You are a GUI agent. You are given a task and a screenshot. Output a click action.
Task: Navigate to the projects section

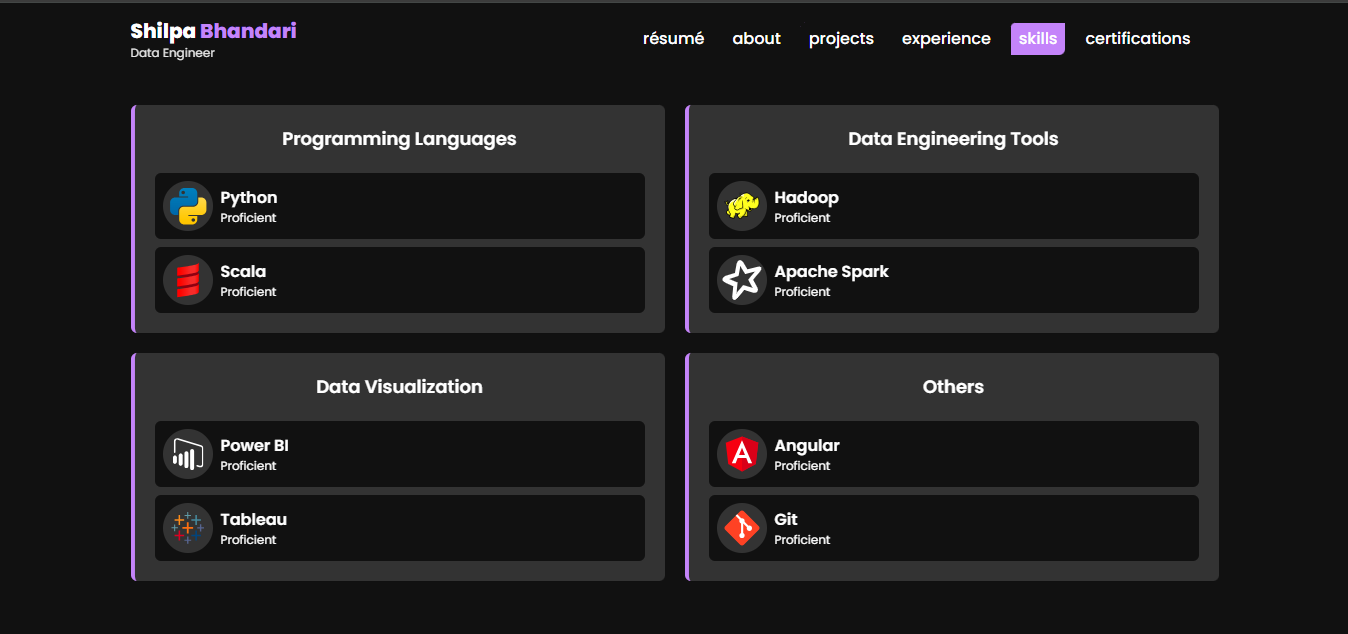click(841, 39)
